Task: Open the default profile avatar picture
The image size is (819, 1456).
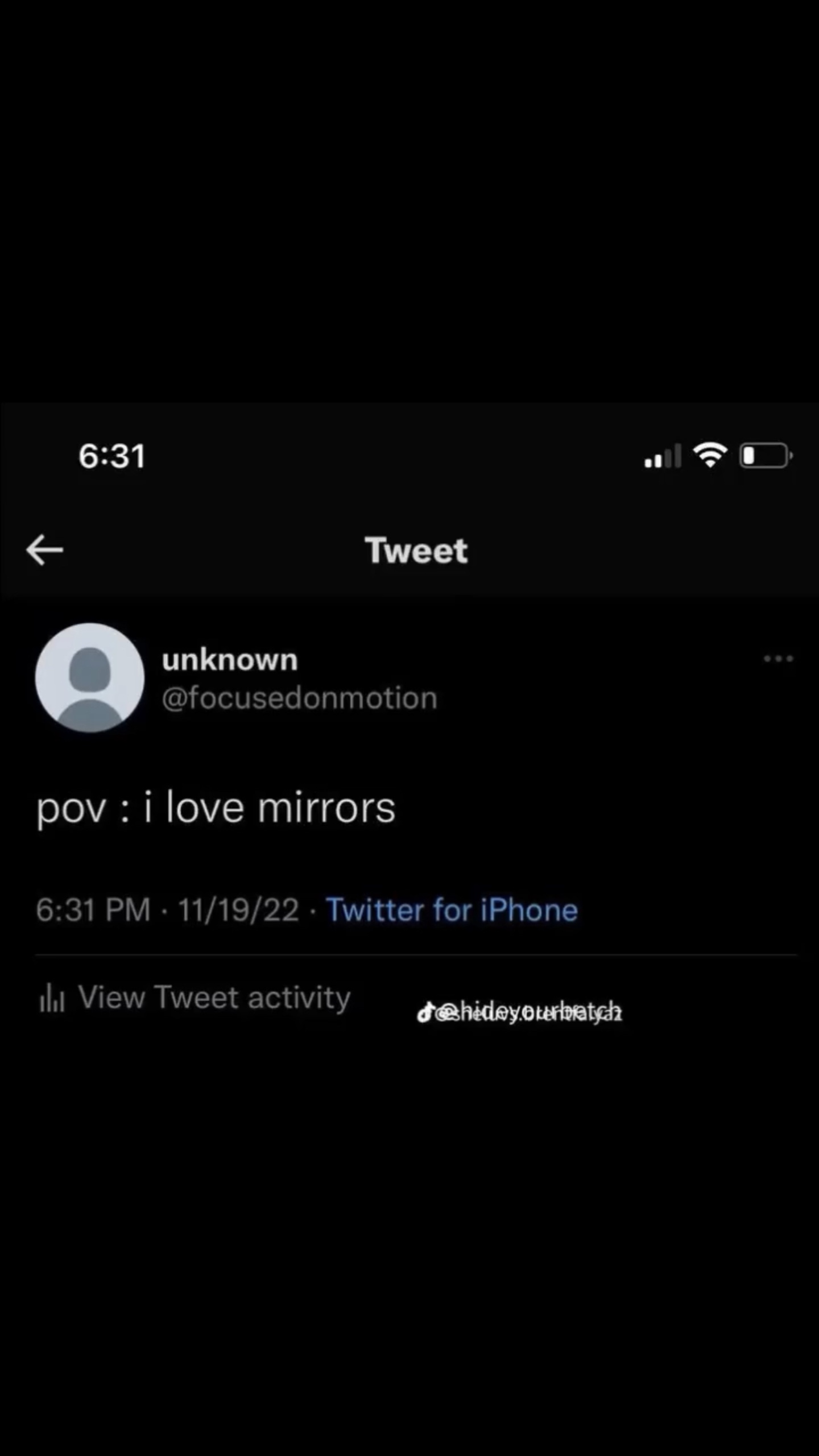Action: point(90,677)
